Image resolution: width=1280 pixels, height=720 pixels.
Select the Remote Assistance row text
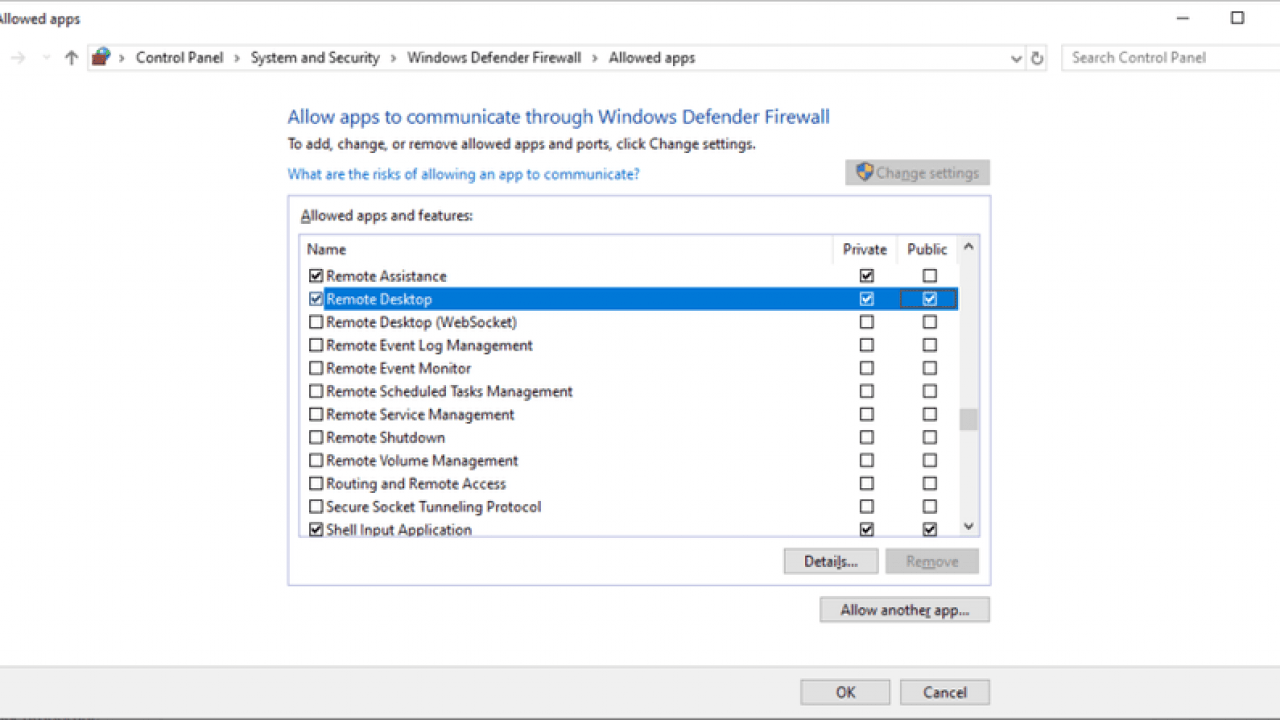pyautogui.click(x=386, y=276)
